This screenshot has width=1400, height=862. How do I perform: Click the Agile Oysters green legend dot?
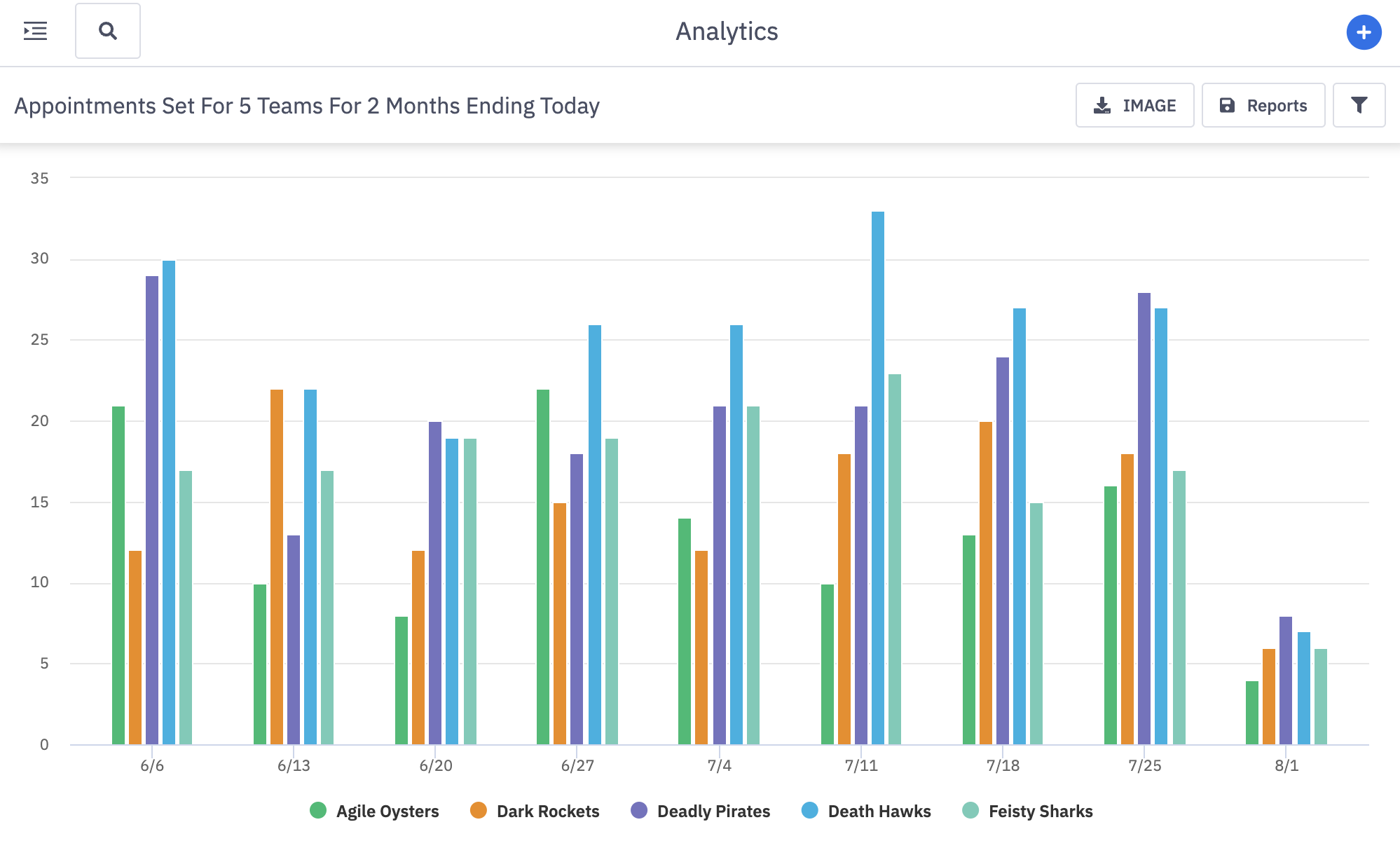(x=318, y=811)
